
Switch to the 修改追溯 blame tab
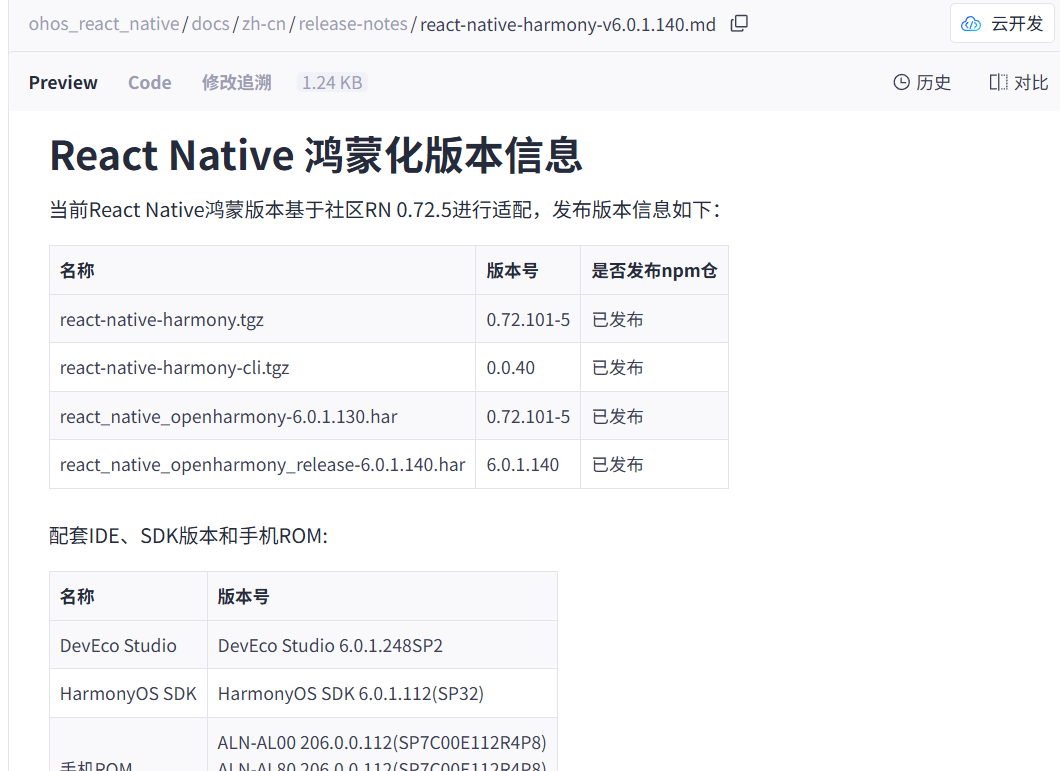click(x=237, y=83)
